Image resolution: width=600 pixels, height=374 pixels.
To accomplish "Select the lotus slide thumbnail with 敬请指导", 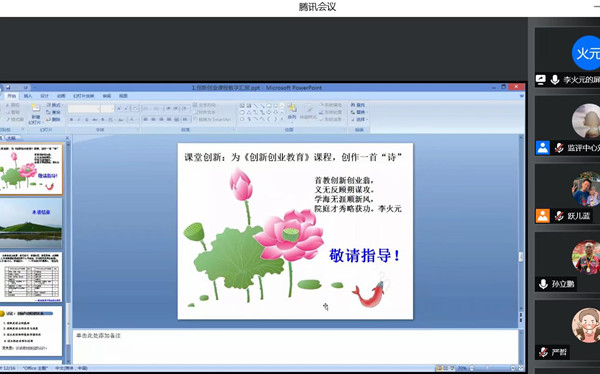I will (31, 169).
